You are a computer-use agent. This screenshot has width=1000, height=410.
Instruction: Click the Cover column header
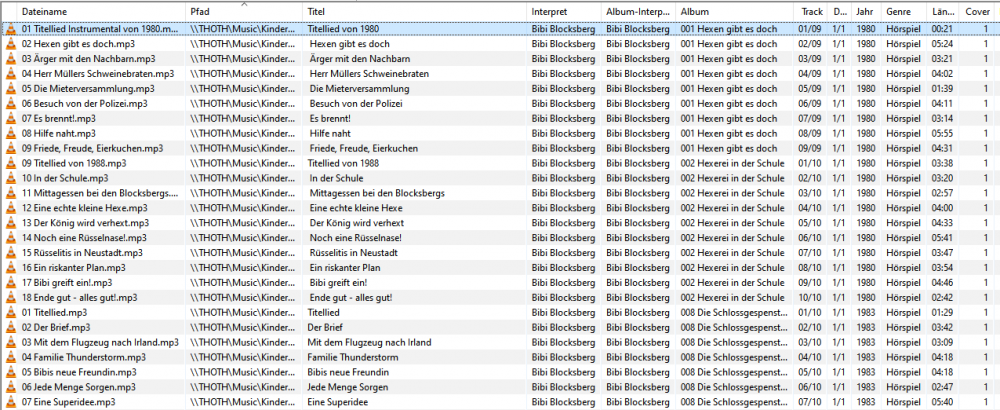pyautogui.click(x=978, y=12)
